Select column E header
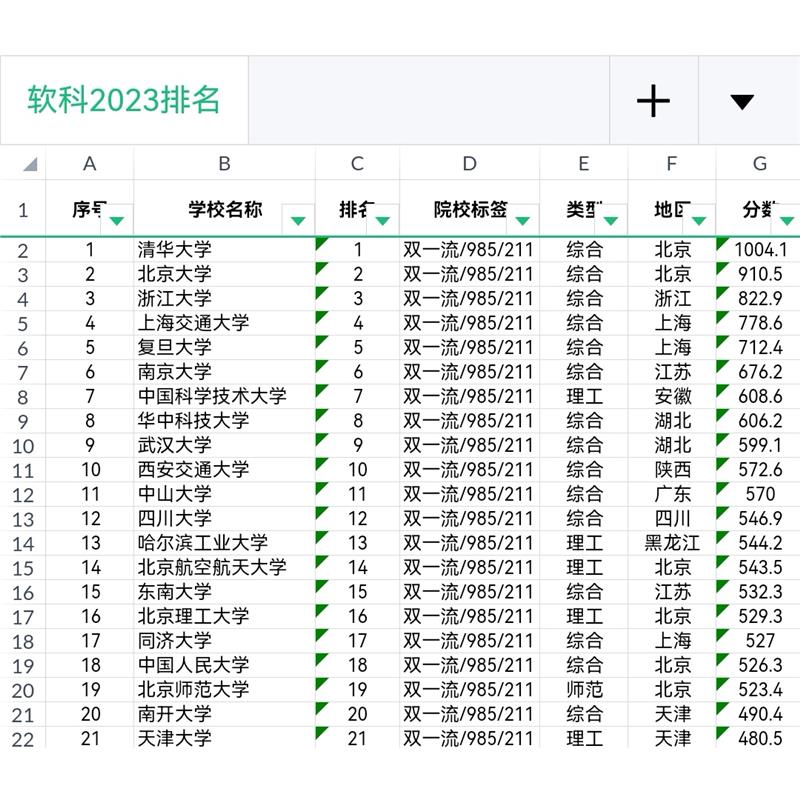800x800 pixels. pos(584,163)
